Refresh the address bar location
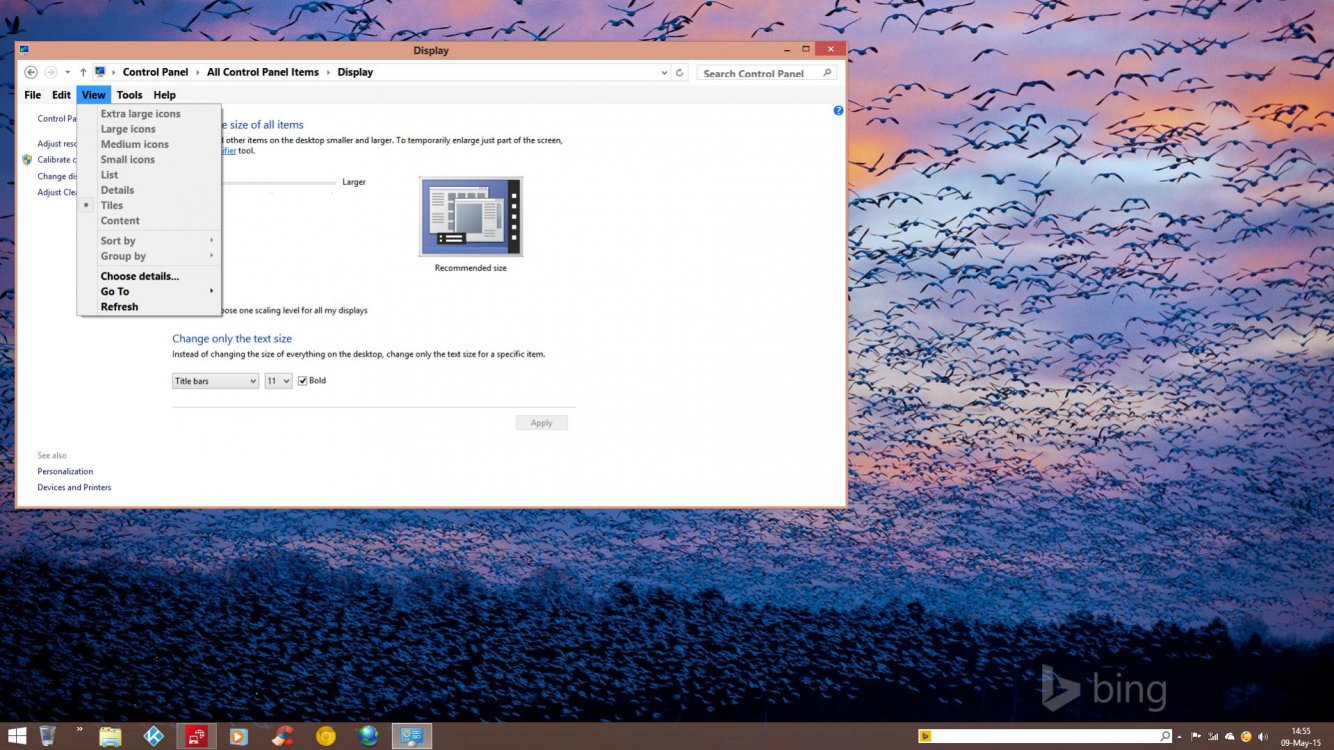Image resolution: width=1334 pixels, height=750 pixels. (680, 72)
